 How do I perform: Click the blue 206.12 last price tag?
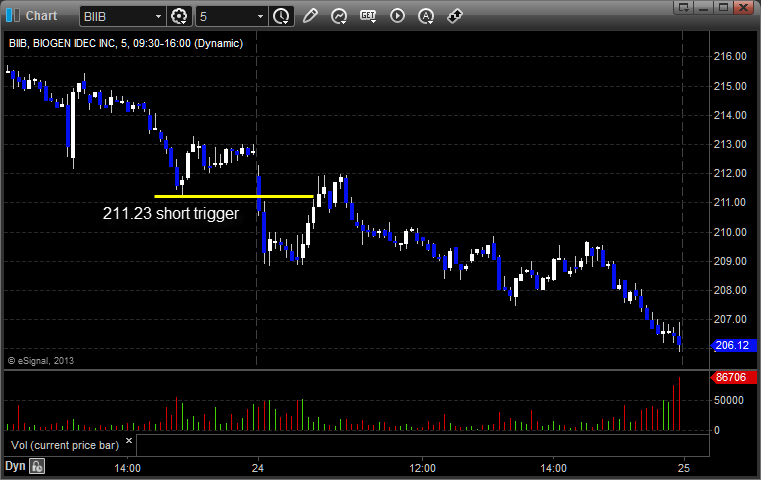click(x=734, y=346)
